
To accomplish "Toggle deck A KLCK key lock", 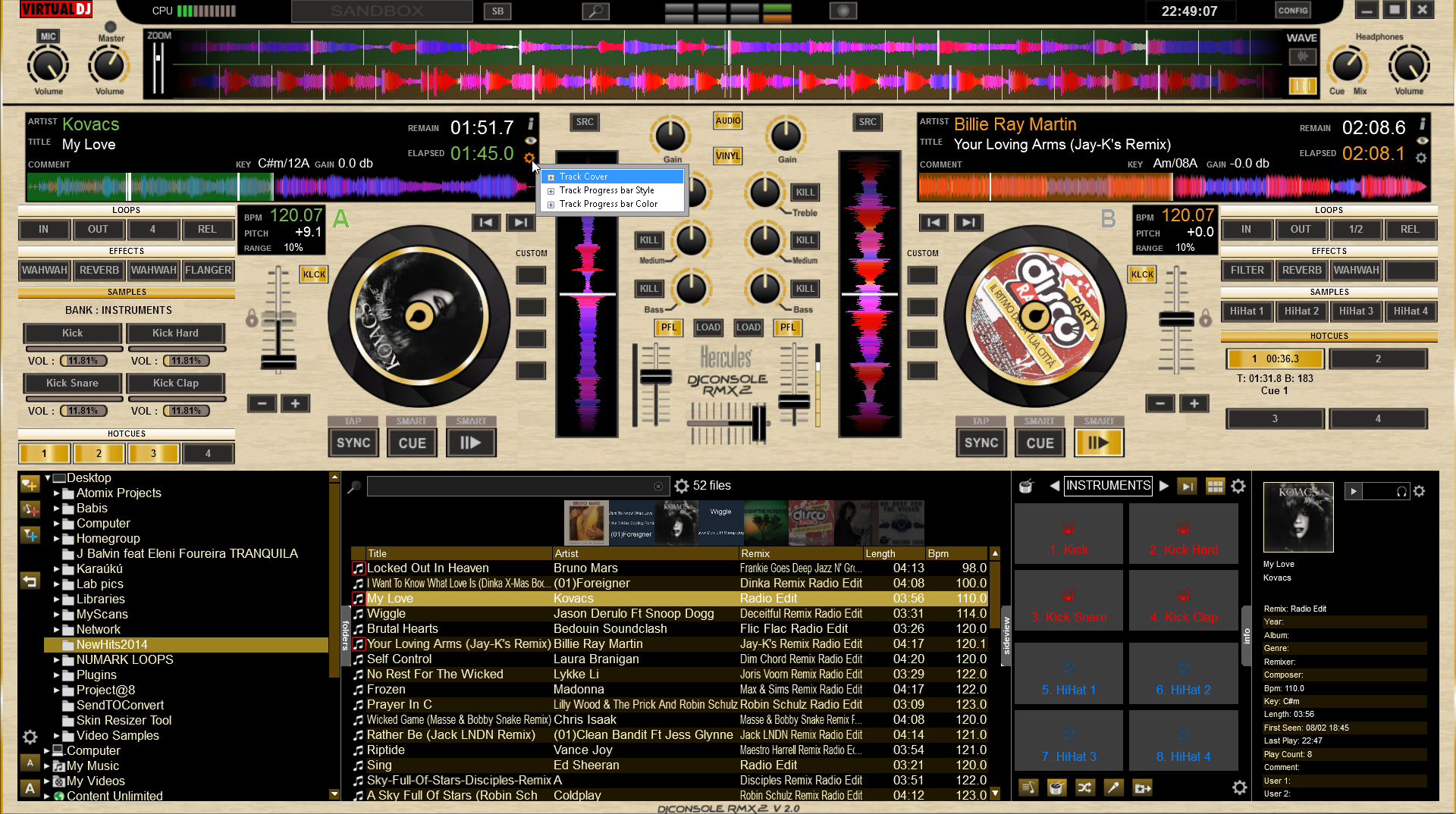I will pos(314,274).
